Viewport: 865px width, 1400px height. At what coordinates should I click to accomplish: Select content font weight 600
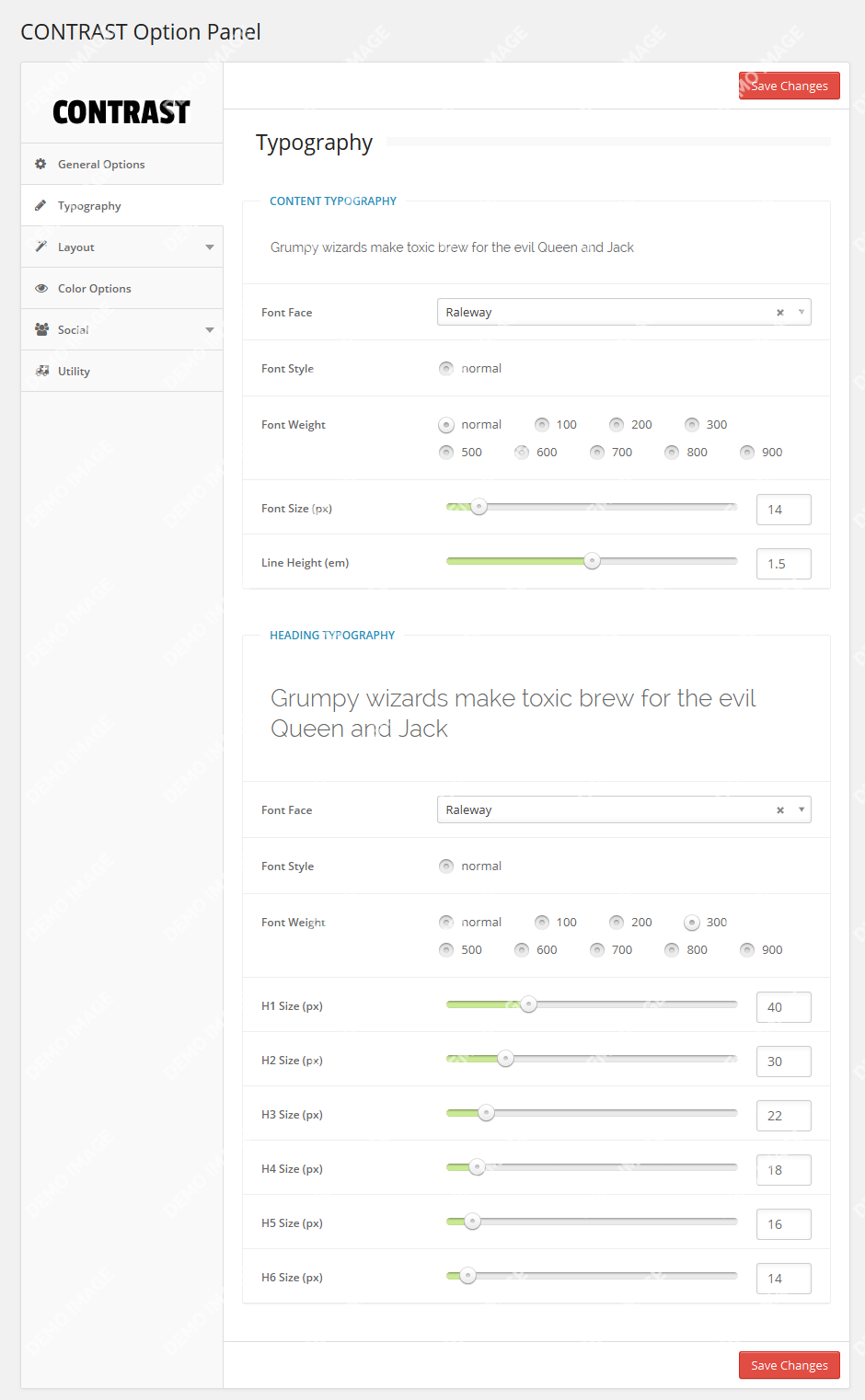click(x=522, y=452)
